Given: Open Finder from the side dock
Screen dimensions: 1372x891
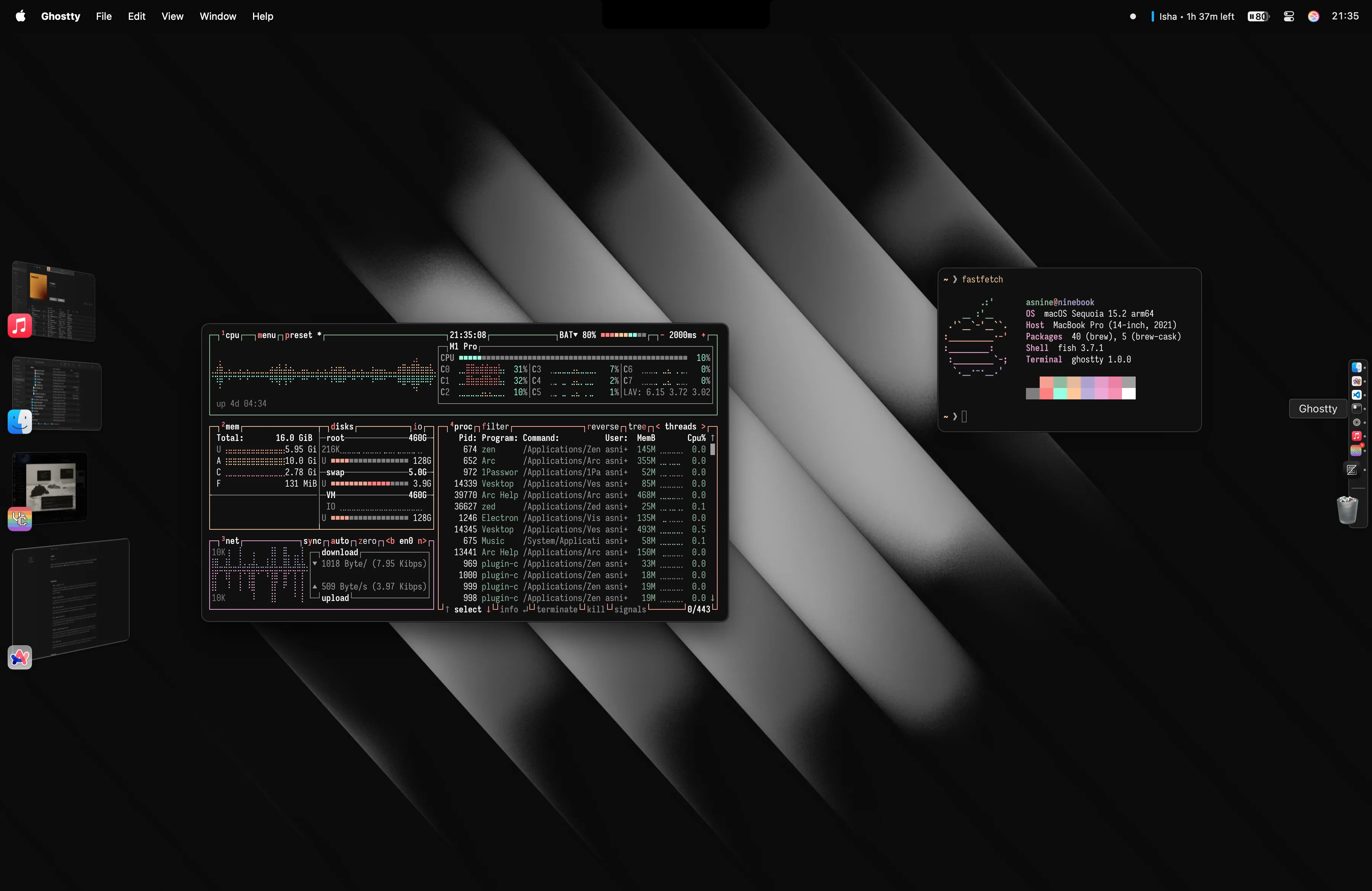Looking at the screenshot, I should pyautogui.click(x=1357, y=368).
